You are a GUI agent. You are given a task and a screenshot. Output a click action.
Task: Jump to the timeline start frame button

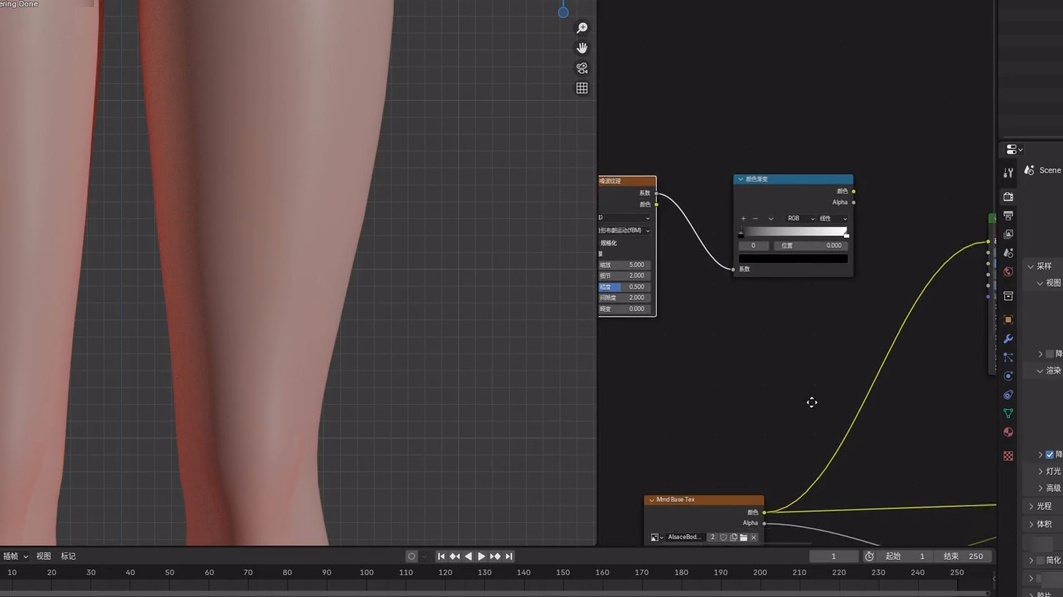click(441, 556)
